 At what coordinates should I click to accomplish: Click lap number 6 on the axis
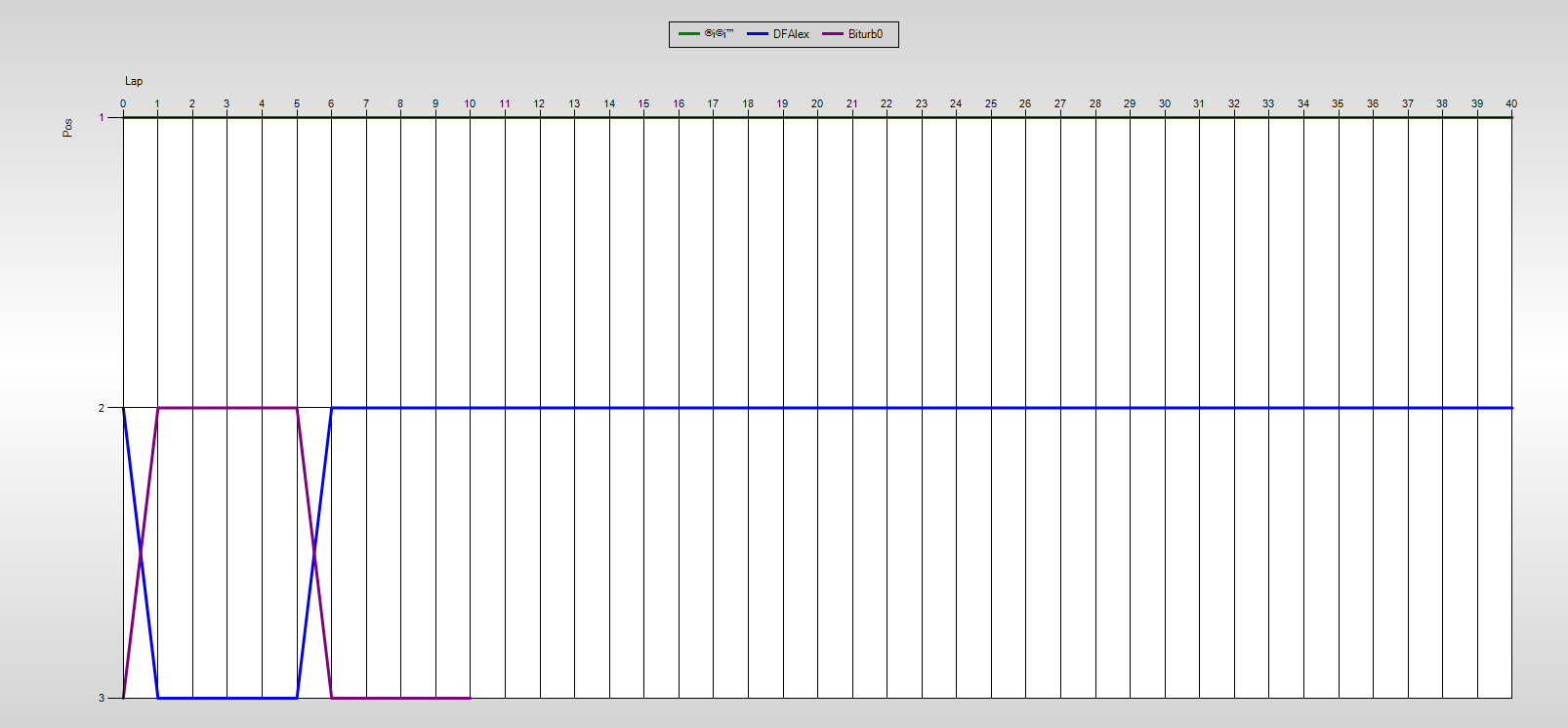click(x=331, y=103)
